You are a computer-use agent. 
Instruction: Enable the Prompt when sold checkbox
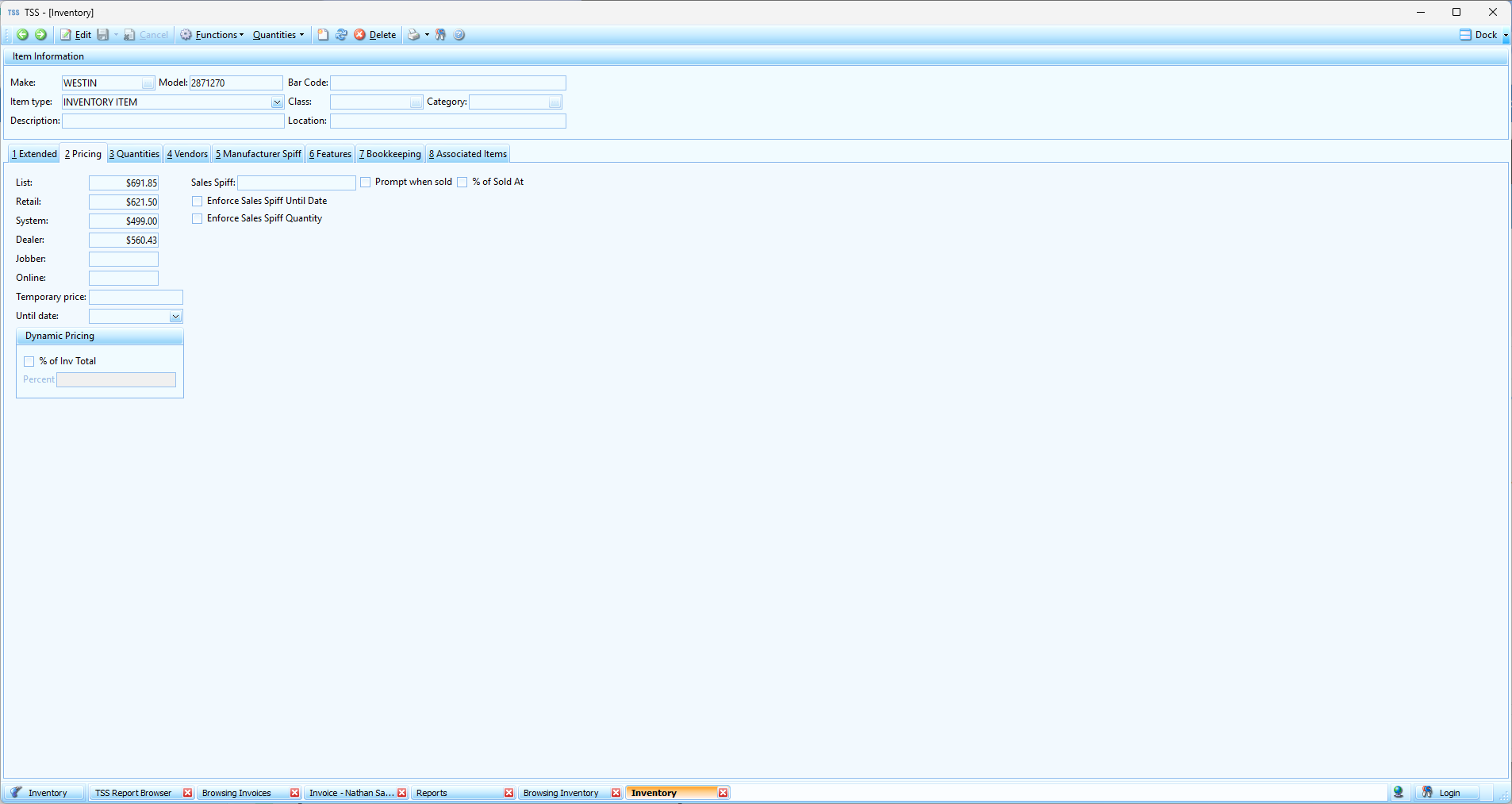(x=366, y=183)
